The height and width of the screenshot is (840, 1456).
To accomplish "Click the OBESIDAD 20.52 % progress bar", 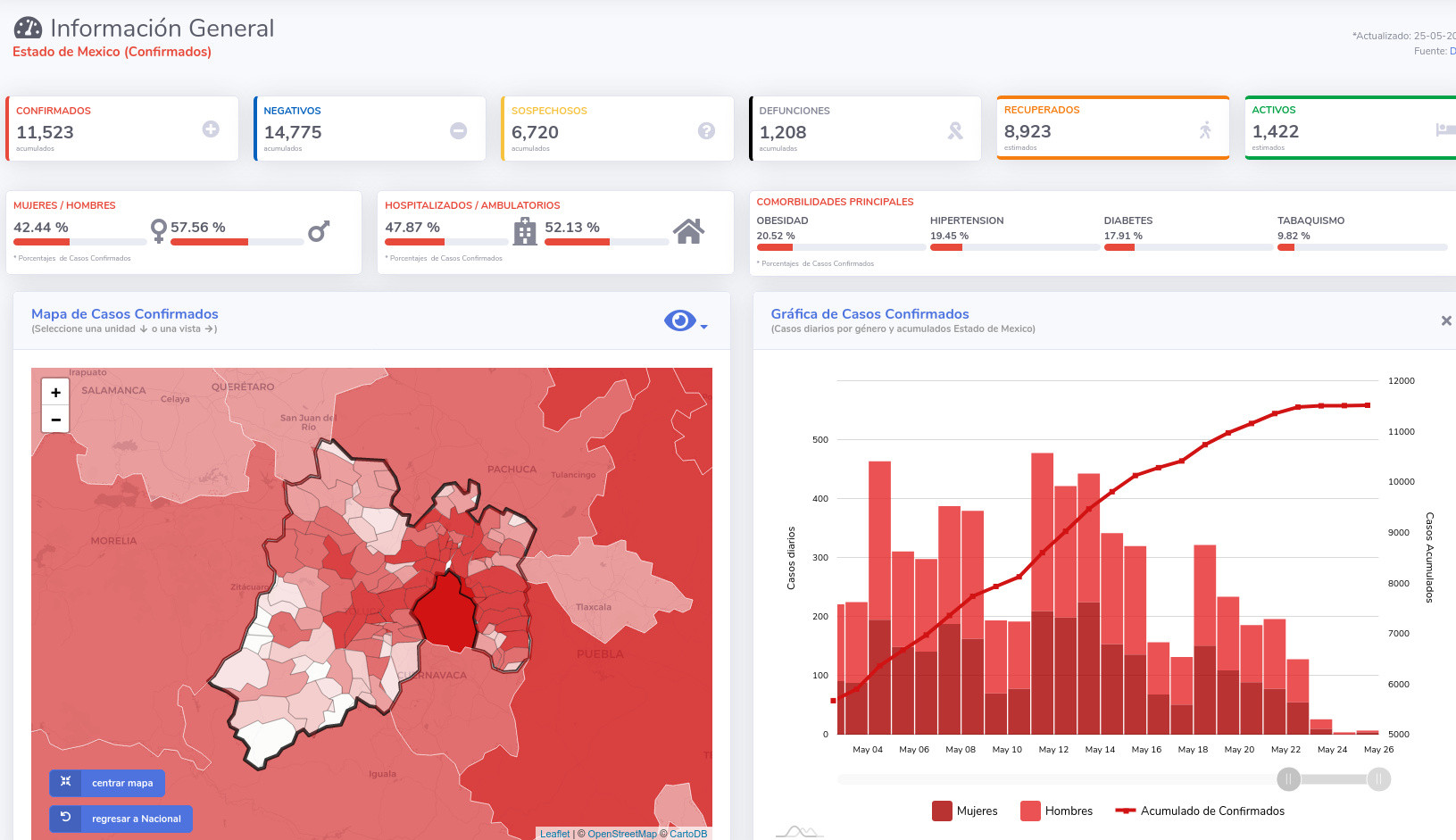I will [841, 247].
